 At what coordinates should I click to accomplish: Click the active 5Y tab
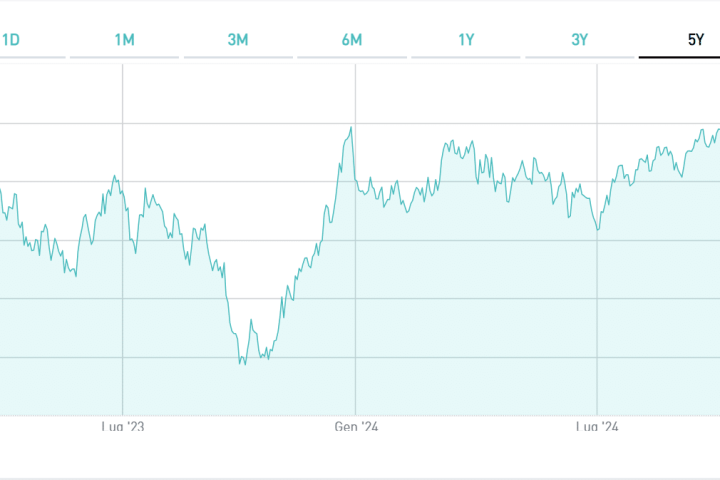tap(695, 40)
